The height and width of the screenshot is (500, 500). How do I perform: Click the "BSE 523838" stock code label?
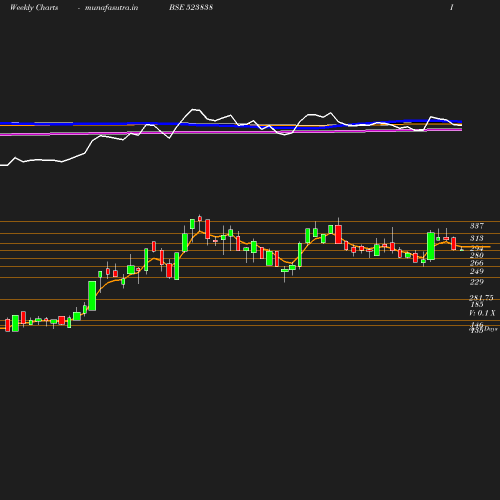click(191, 7)
